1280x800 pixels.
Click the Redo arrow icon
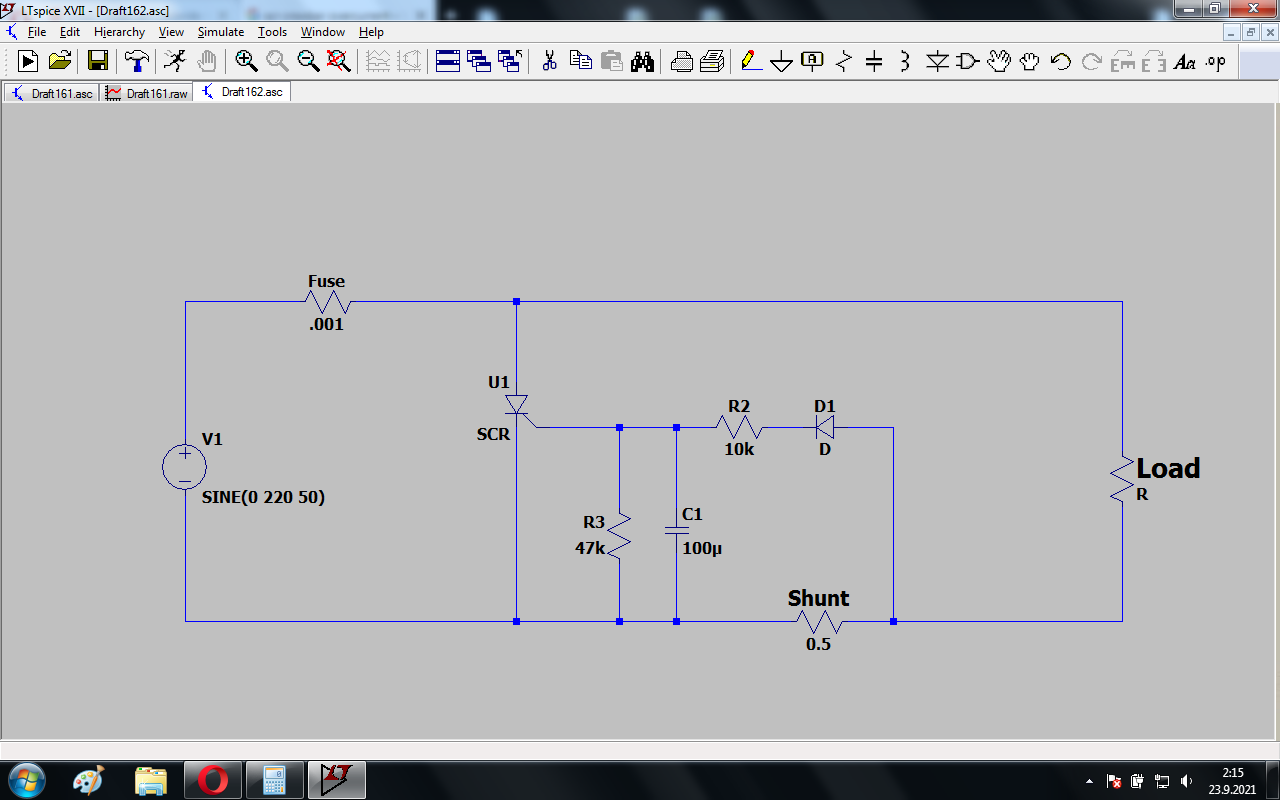pos(1092,61)
